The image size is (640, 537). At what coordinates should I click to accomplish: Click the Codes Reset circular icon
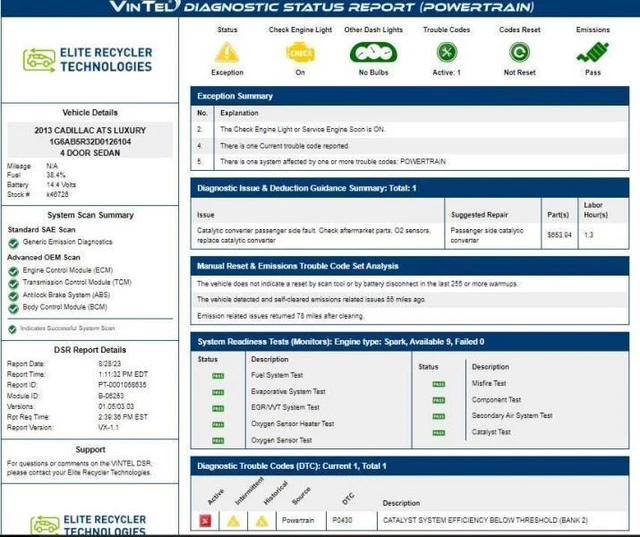tap(519, 52)
